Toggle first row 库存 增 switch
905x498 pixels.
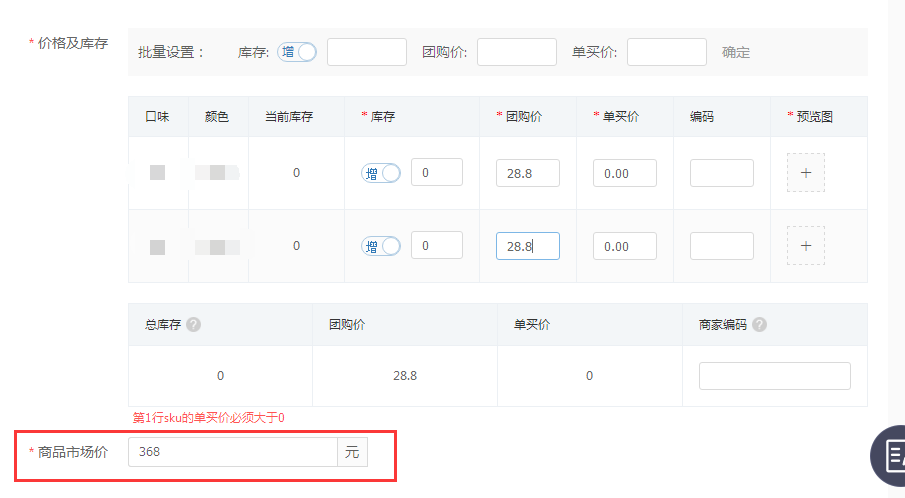(x=380, y=173)
